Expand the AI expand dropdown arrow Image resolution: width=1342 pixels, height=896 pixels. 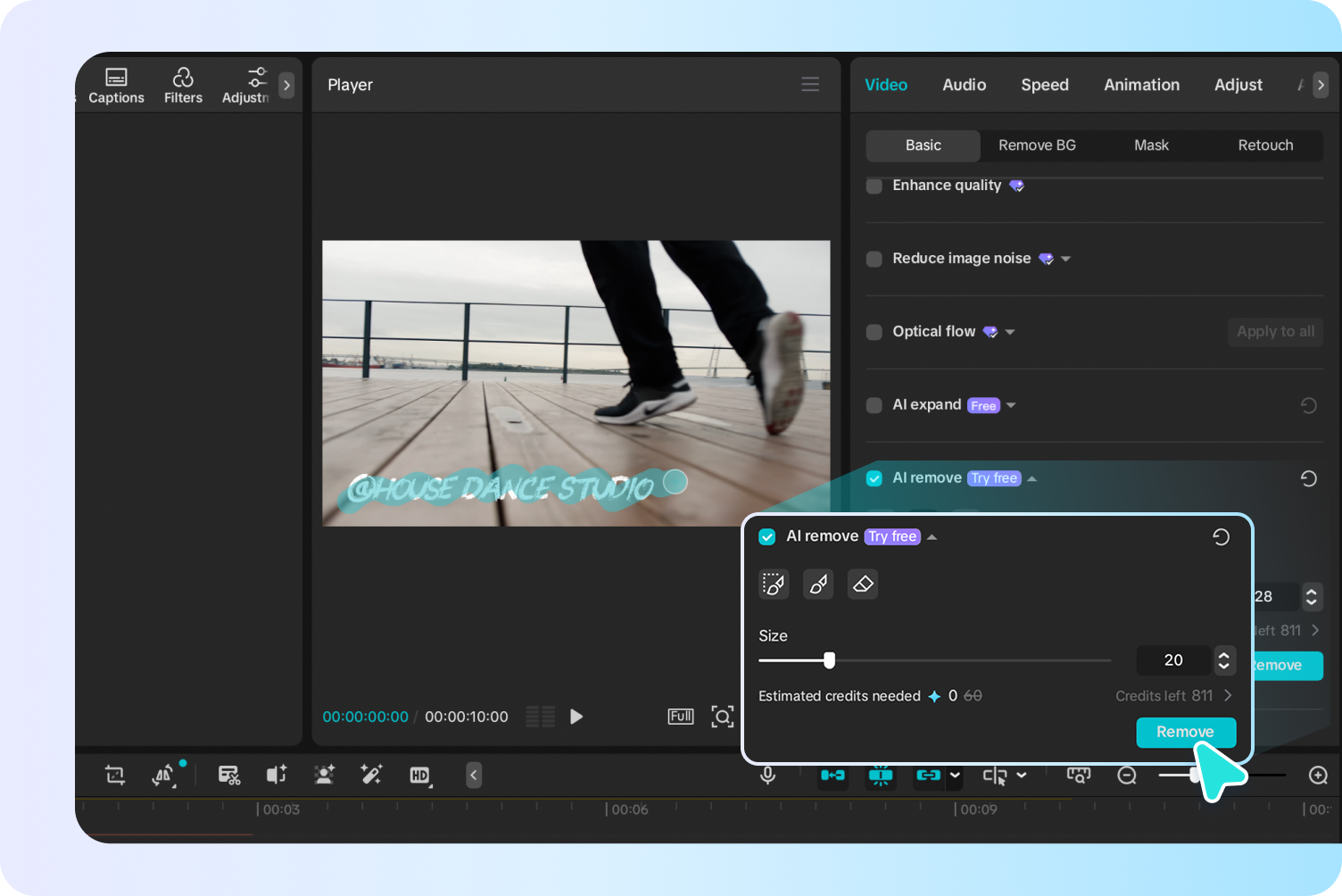1011,405
